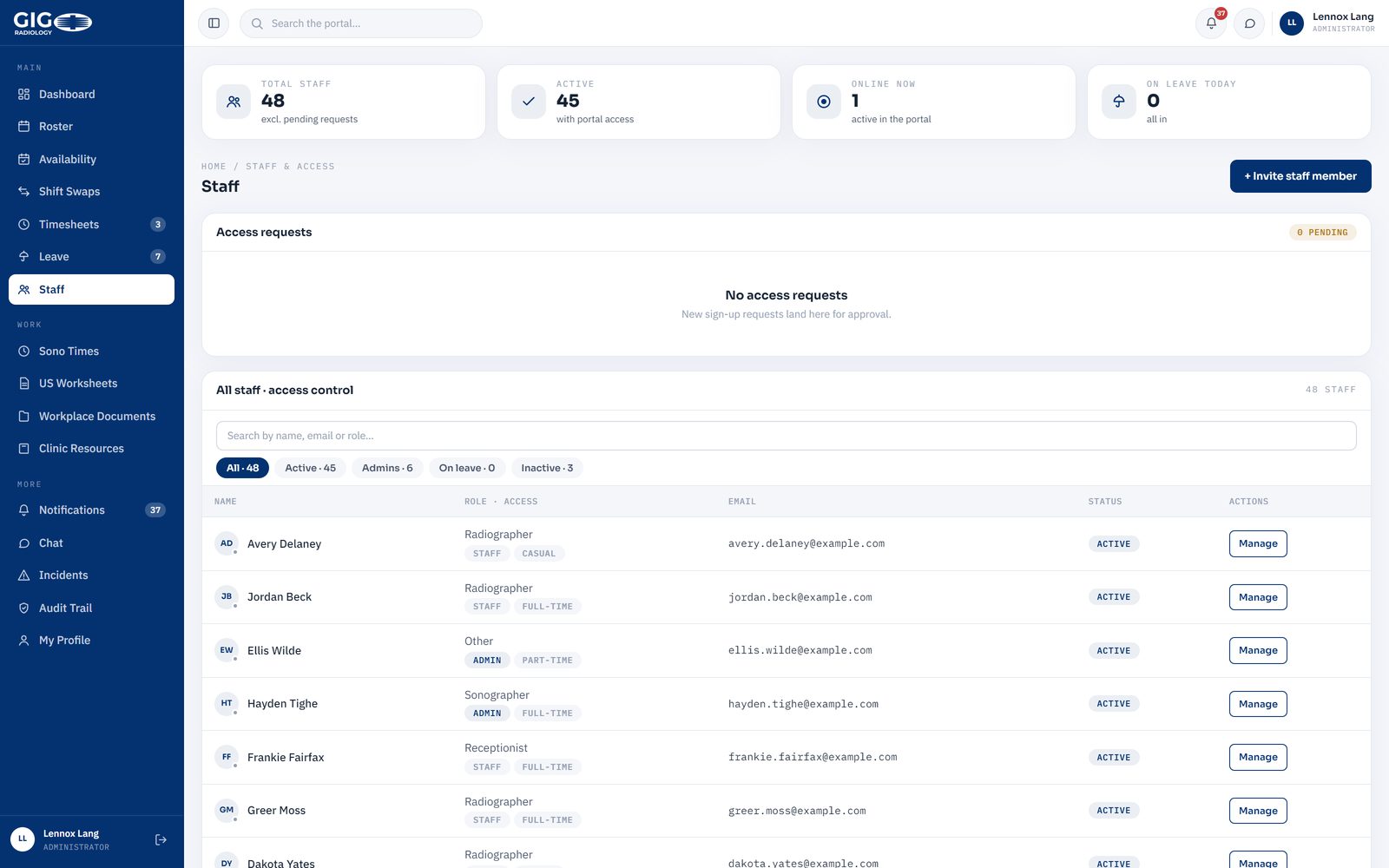
Task: Click Hayden Tighe's HT avatar
Action: coord(227,703)
